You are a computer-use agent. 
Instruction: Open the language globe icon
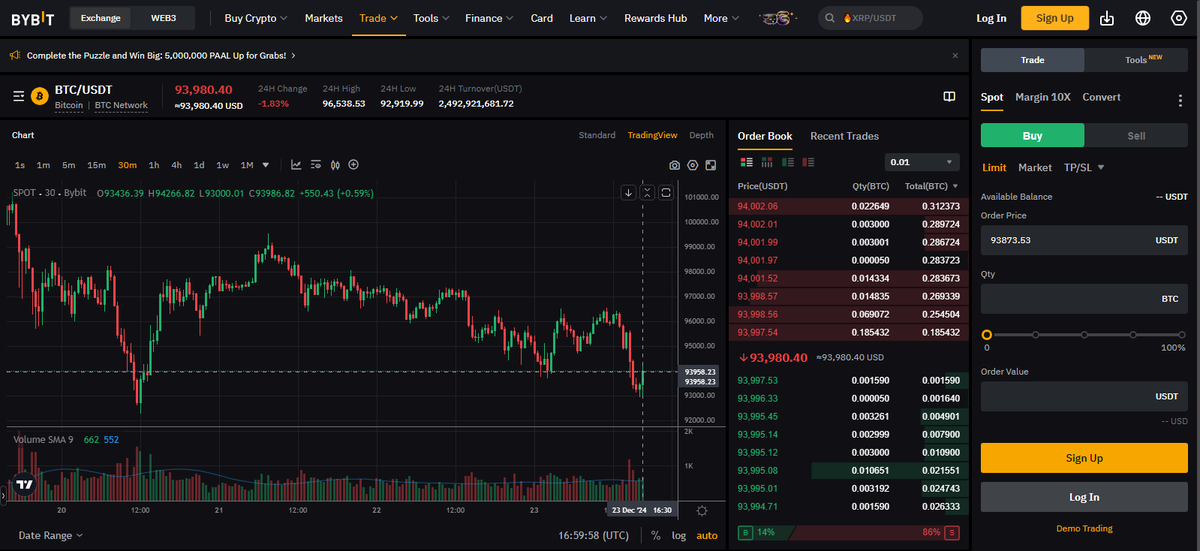(1143, 18)
